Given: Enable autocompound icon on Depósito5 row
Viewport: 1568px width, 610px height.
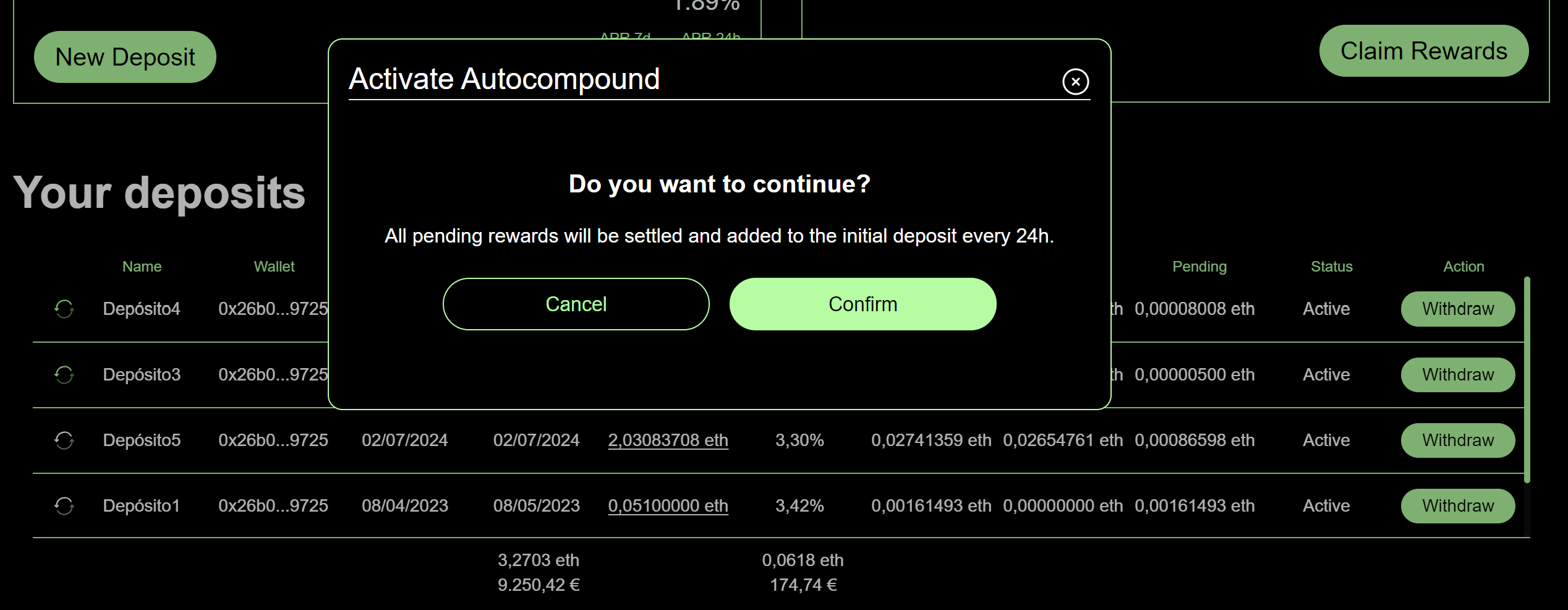Looking at the screenshot, I should point(64,440).
